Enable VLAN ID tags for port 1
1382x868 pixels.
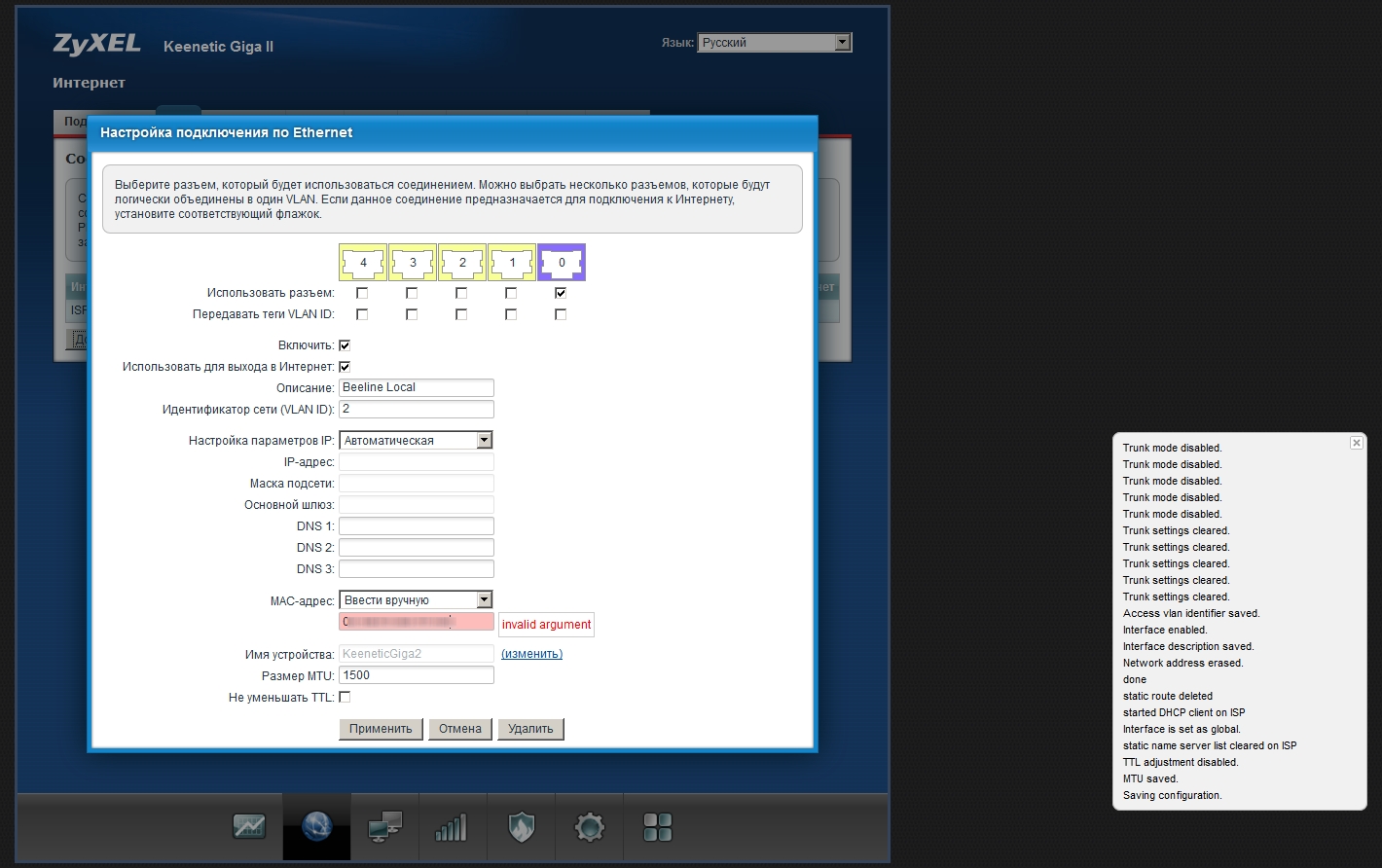511,314
